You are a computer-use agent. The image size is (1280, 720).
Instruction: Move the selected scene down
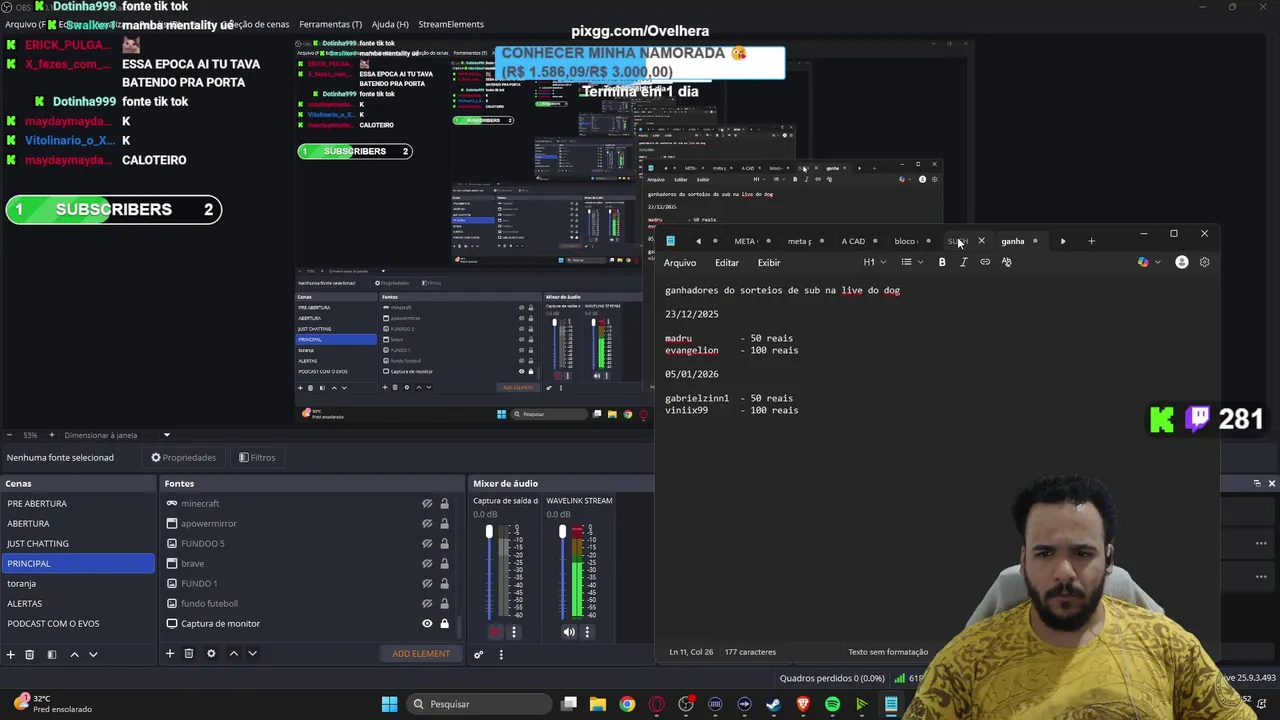tap(93, 654)
